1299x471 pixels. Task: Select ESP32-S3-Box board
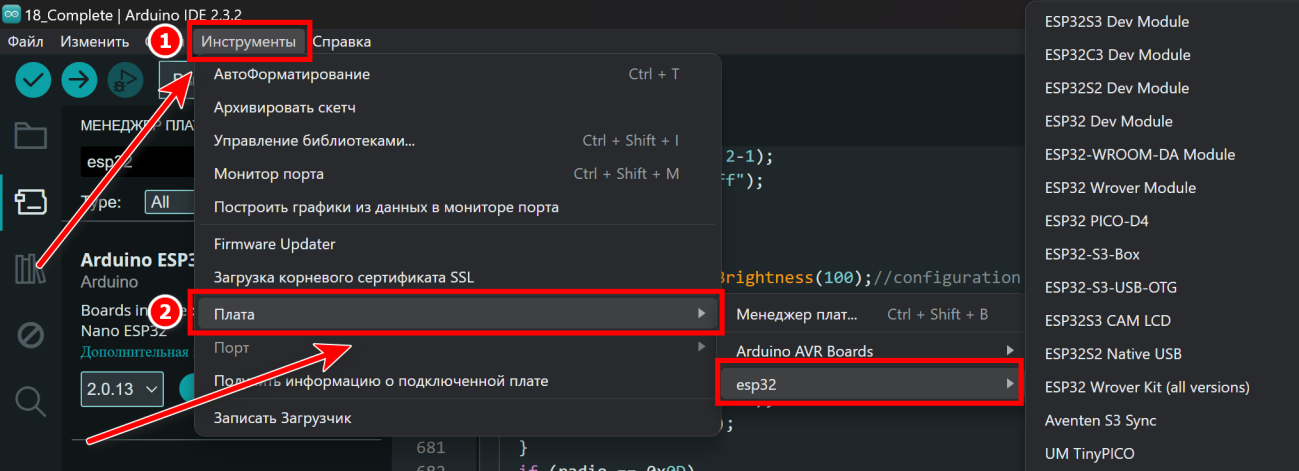tap(1162, 254)
